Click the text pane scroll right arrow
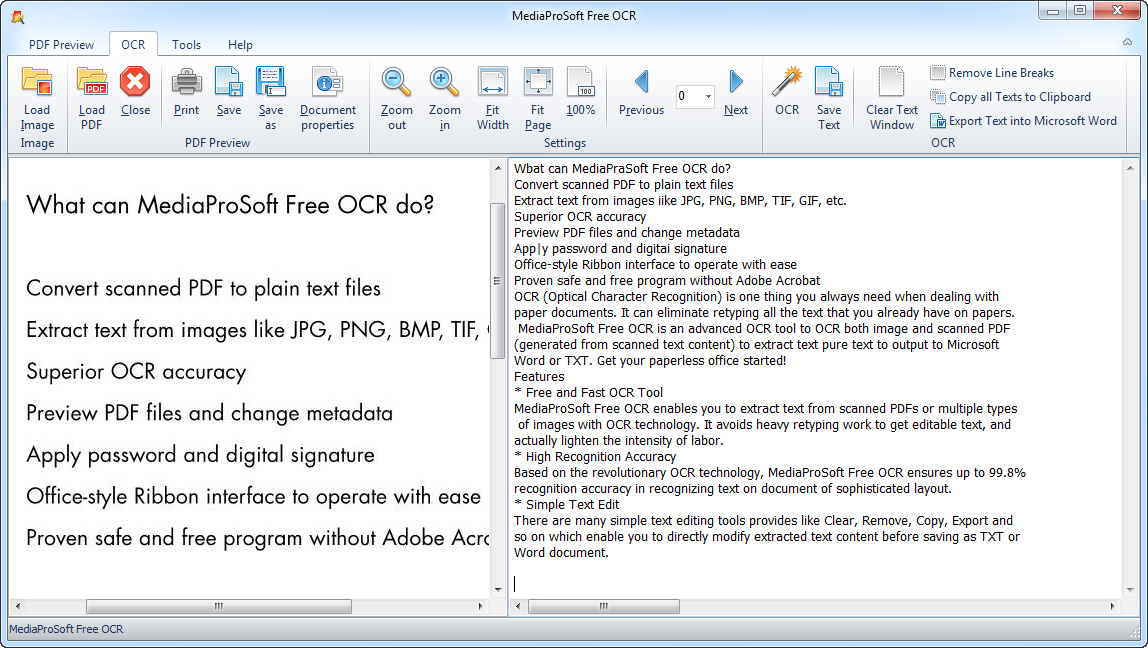1148x648 pixels. (x=1113, y=606)
